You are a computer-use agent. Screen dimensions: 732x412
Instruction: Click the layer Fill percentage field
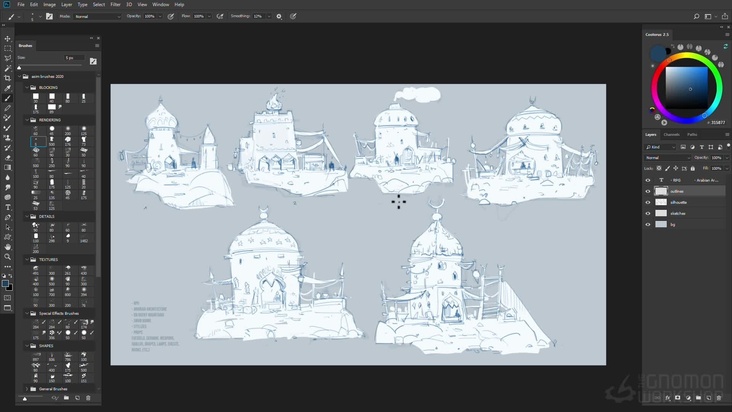tap(717, 168)
